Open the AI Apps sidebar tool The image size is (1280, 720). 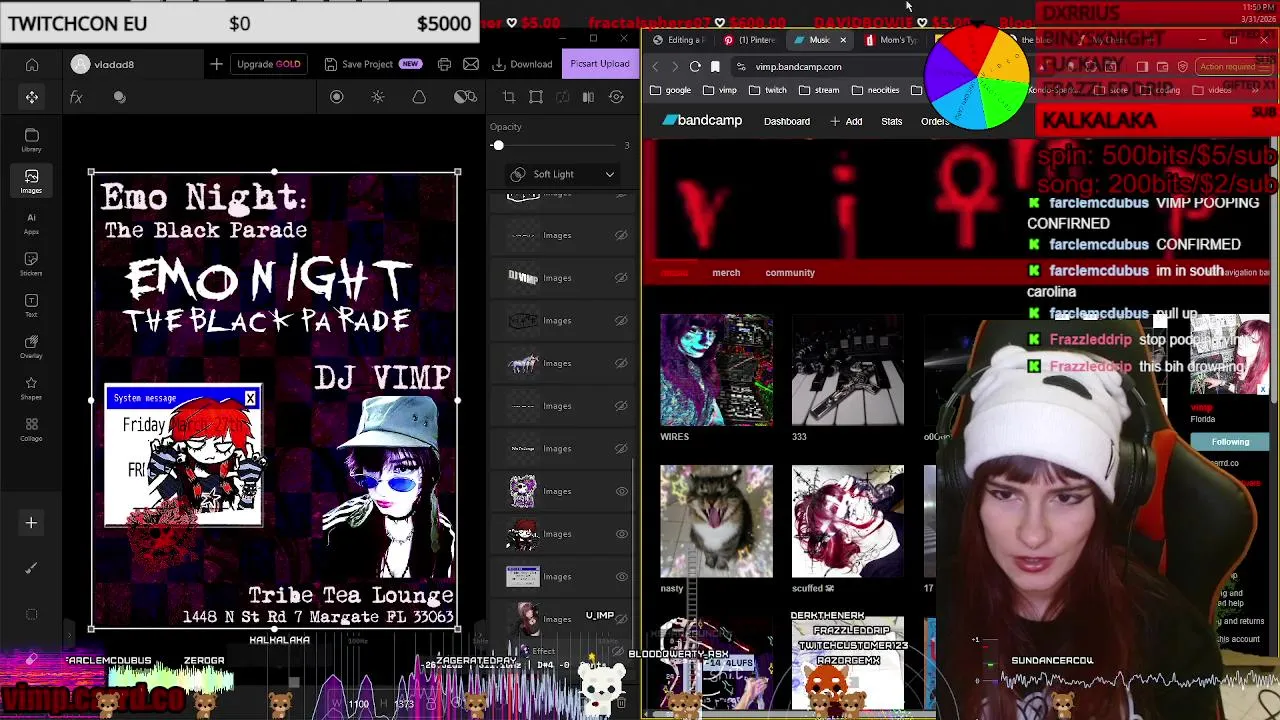click(32, 223)
